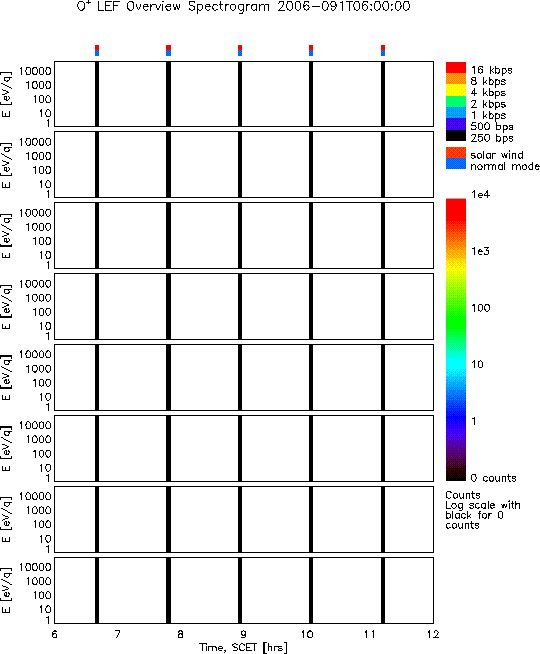Click the counts color bar at 1e3
The height and width of the screenshot is (654, 540).
tap(456, 252)
